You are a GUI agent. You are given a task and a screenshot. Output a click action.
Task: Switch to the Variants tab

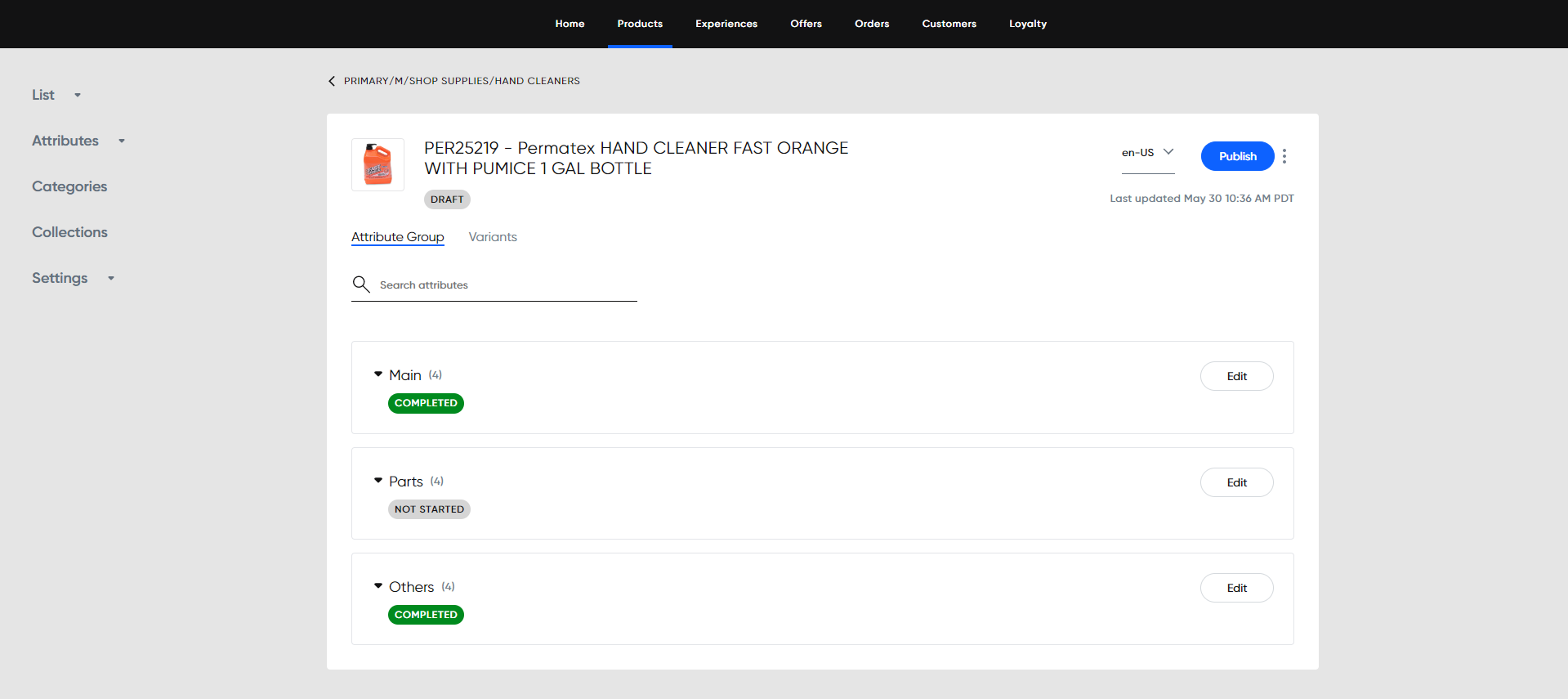[493, 237]
